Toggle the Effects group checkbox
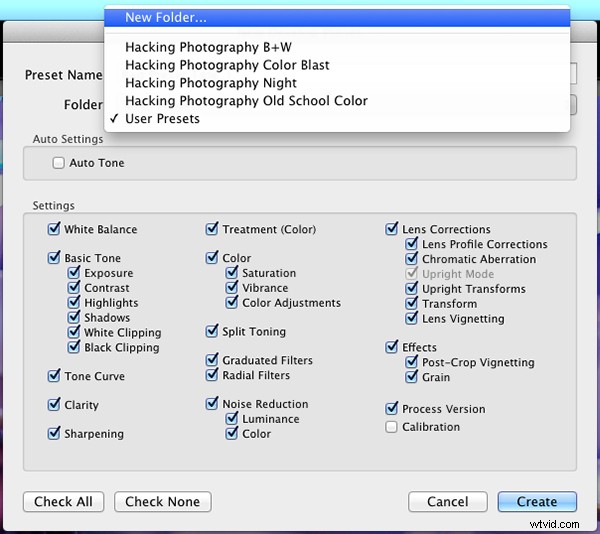The image size is (600, 534). point(391,347)
